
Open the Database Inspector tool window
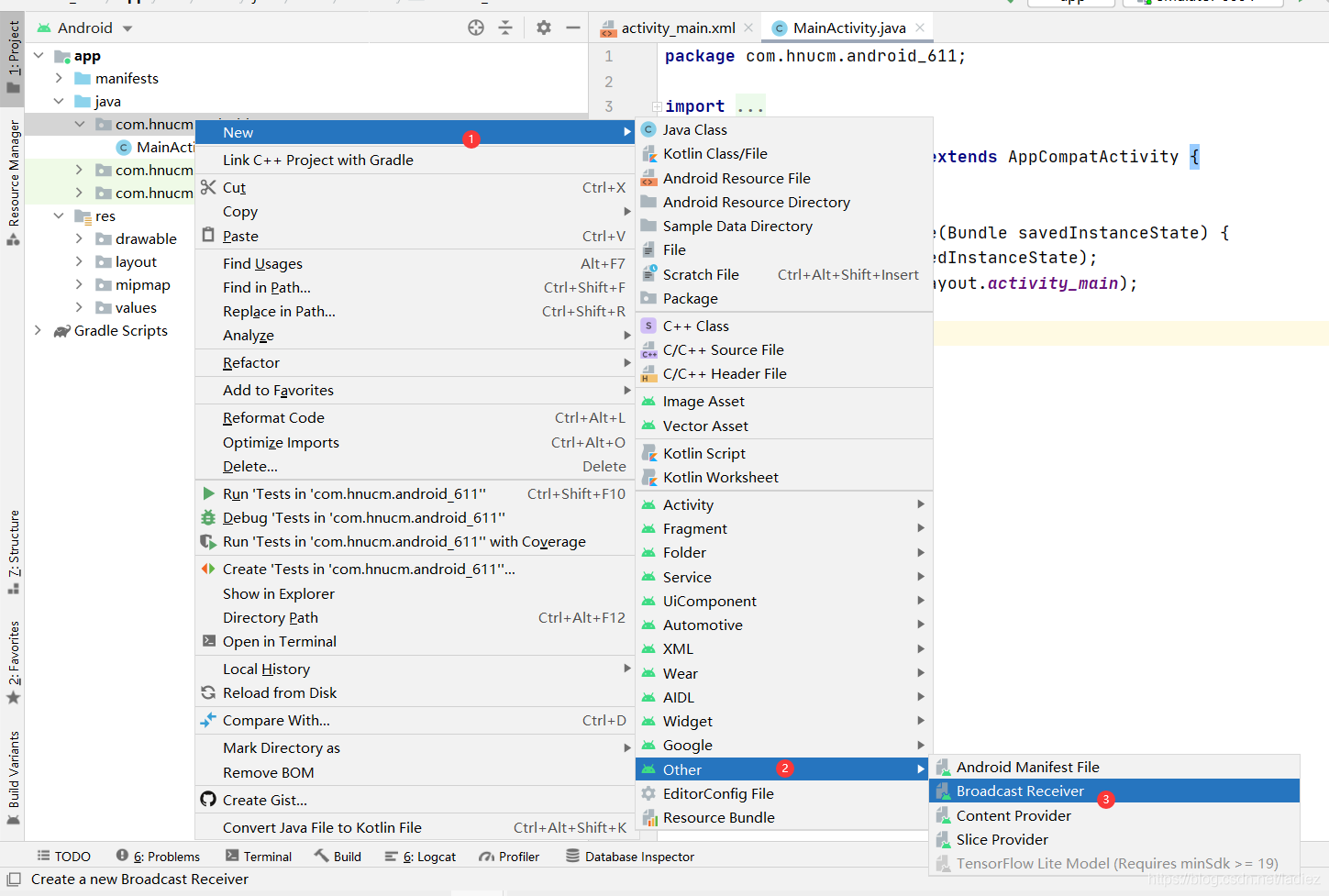[630, 857]
